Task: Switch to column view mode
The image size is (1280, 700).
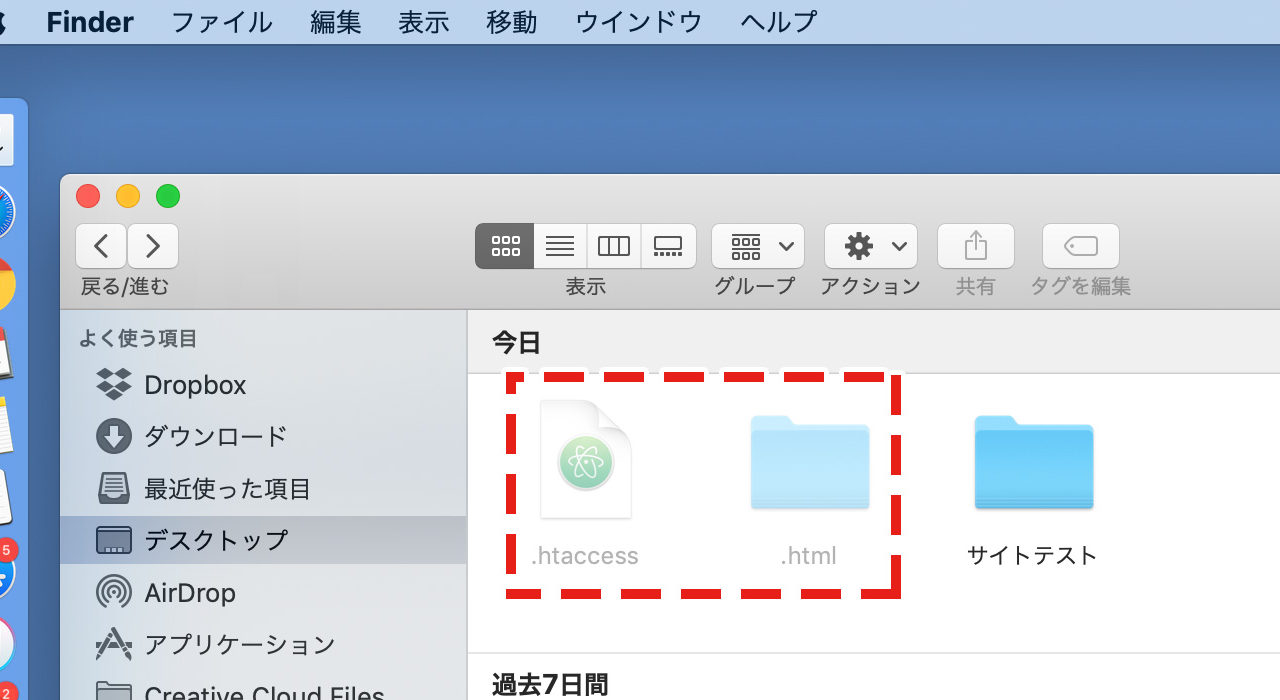Action: 613,246
